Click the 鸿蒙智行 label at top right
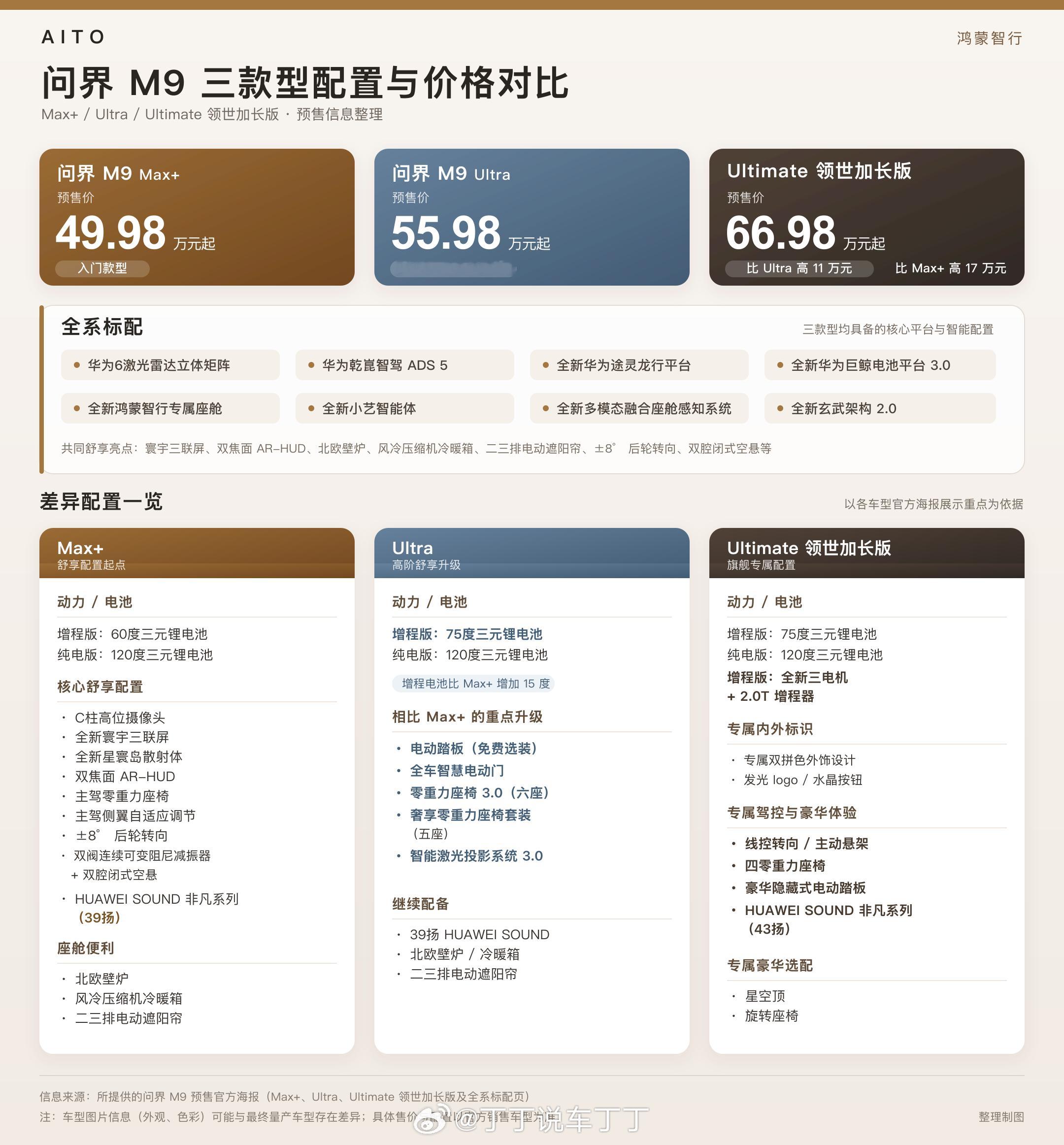Screen dimensions: 1064x1145 [989, 38]
